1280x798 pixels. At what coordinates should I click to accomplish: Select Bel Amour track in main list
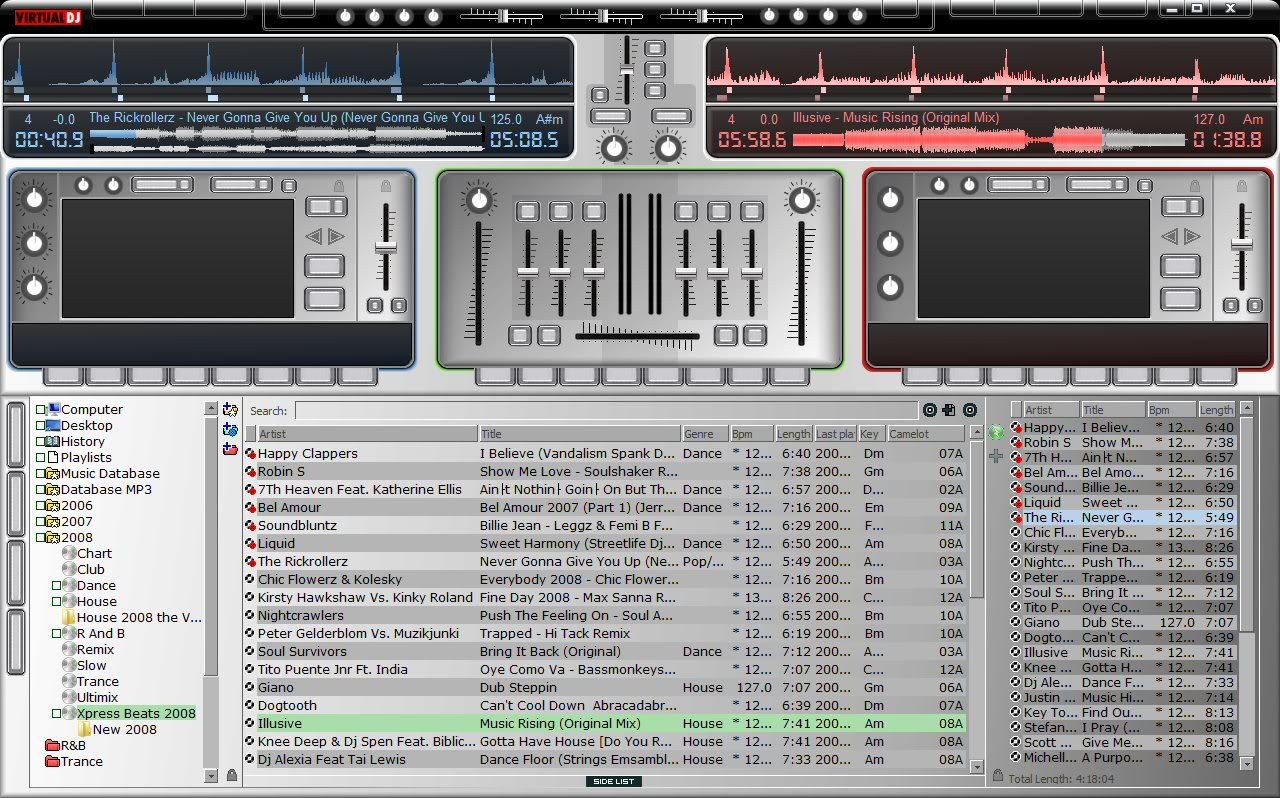605,508
